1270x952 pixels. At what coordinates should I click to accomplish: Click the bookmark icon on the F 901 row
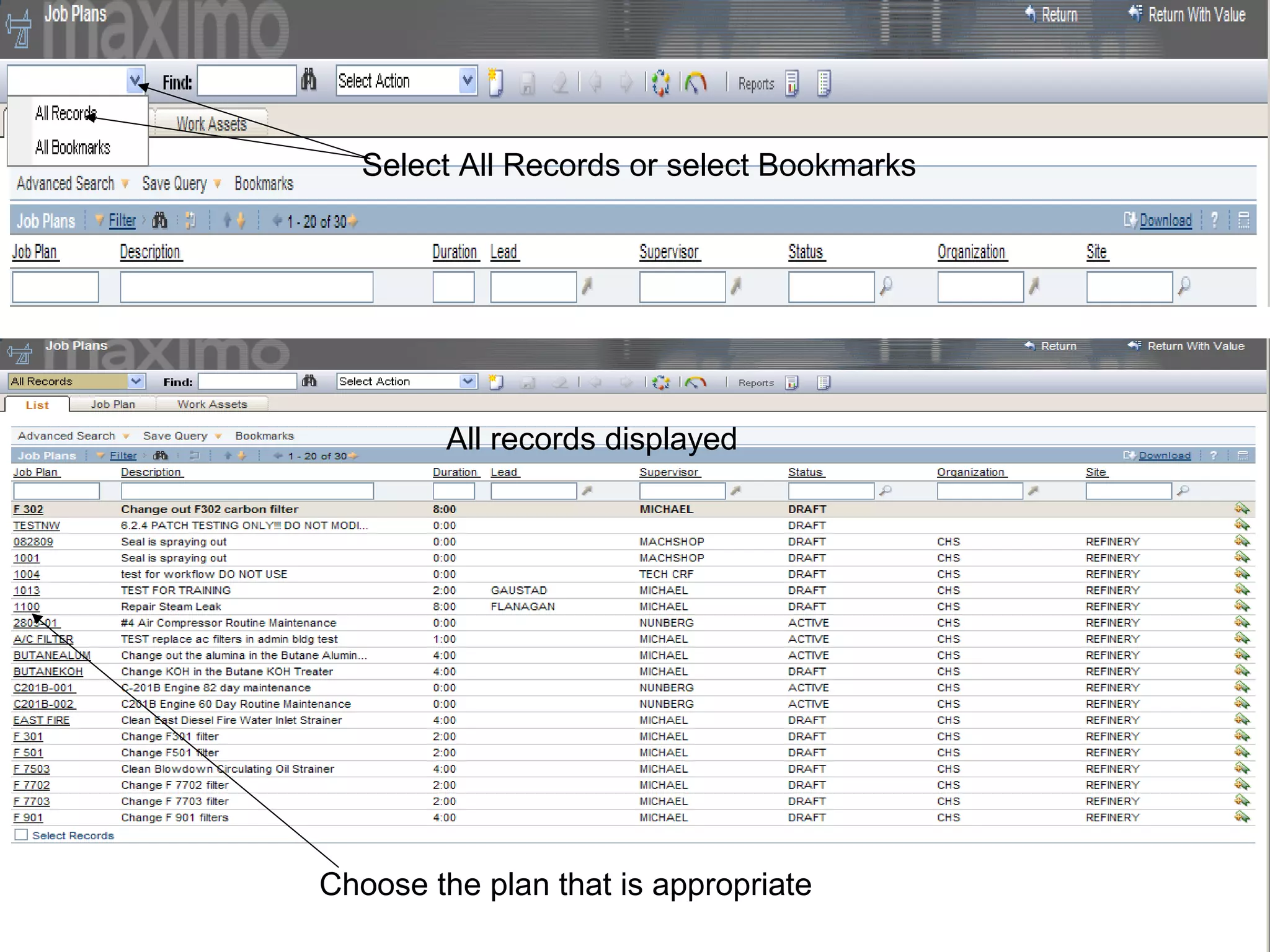(x=1241, y=817)
